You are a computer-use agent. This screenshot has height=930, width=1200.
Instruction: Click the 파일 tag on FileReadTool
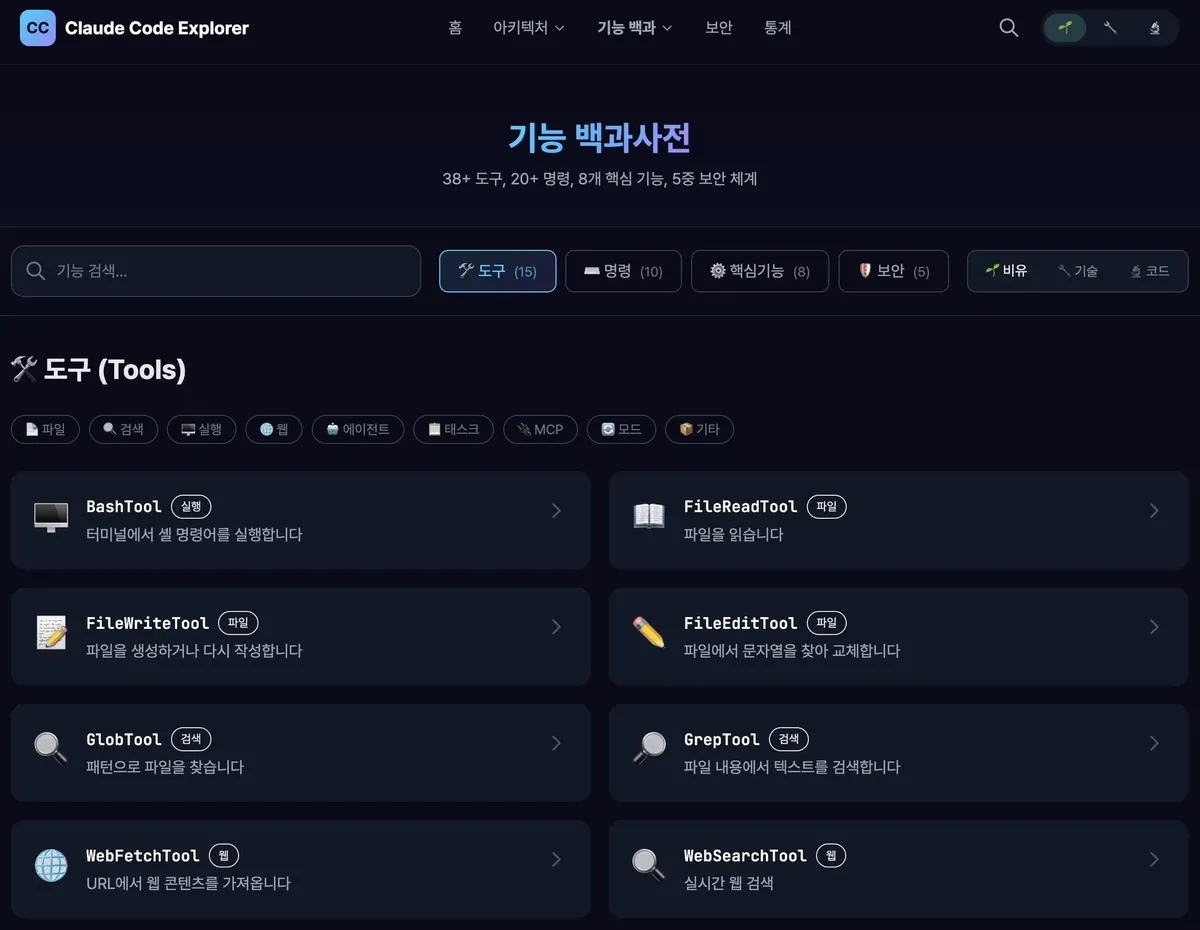[x=826, y=507]
